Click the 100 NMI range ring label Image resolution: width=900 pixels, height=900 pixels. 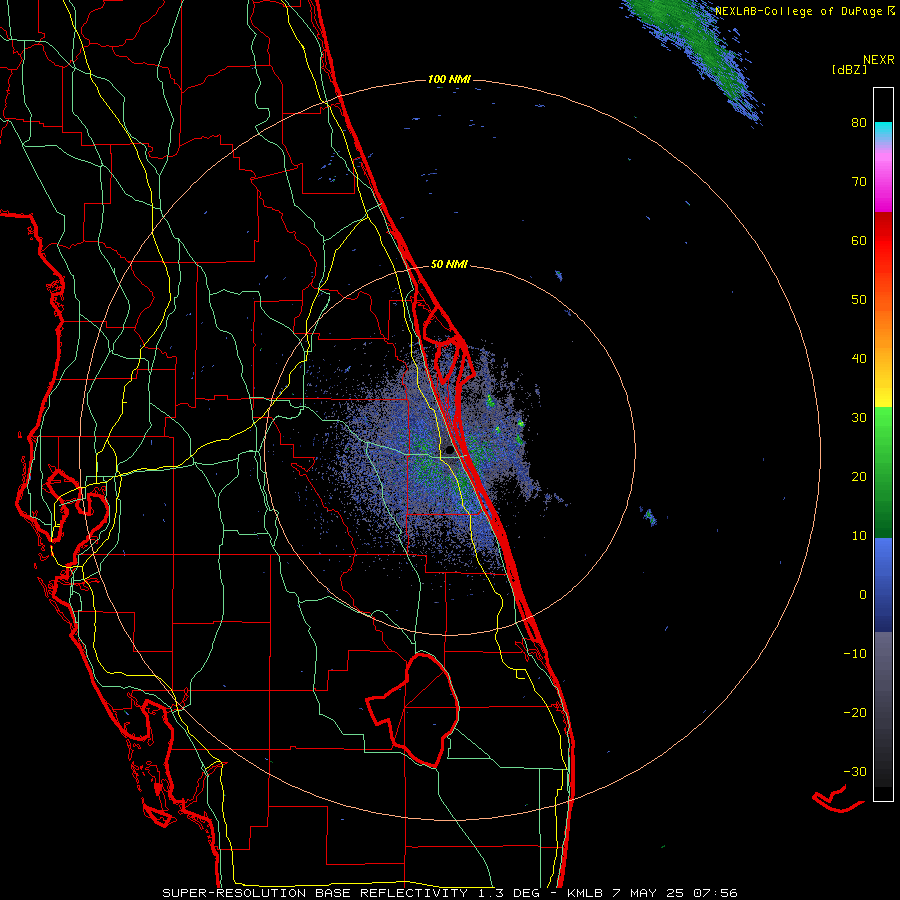(449, 79)
